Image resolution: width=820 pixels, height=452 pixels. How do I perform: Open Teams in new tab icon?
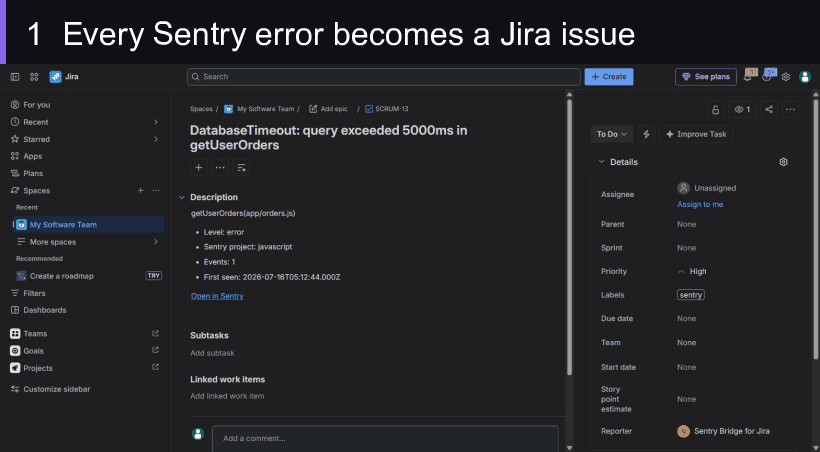click(155, 333)
